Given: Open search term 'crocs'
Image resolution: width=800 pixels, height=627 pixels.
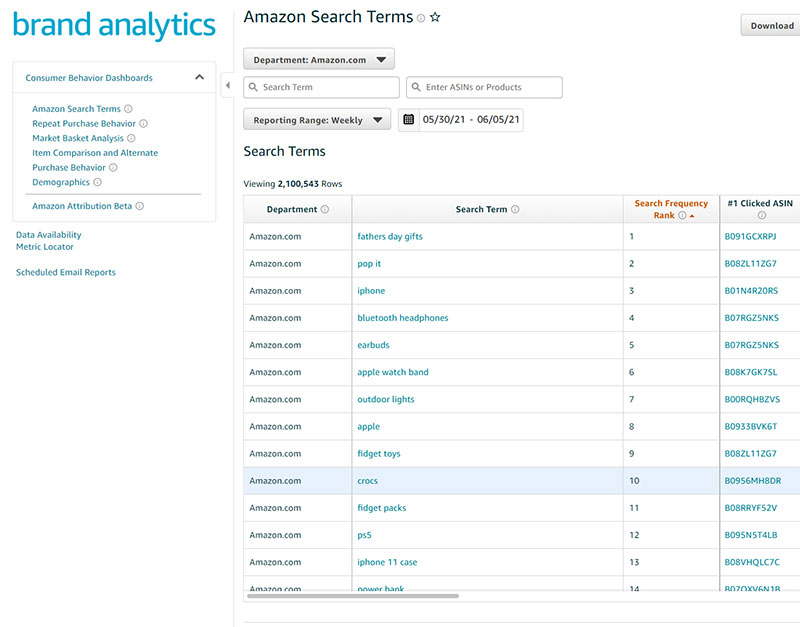Looking at the screenshot, I should point(367,481).
